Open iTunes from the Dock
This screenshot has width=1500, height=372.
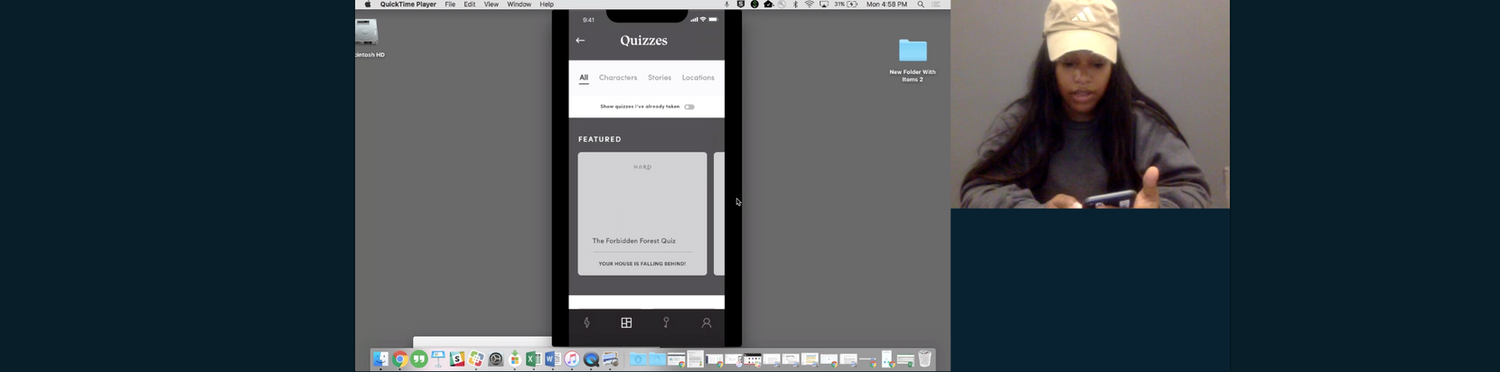pyautogui.click(x=572, y=358)
